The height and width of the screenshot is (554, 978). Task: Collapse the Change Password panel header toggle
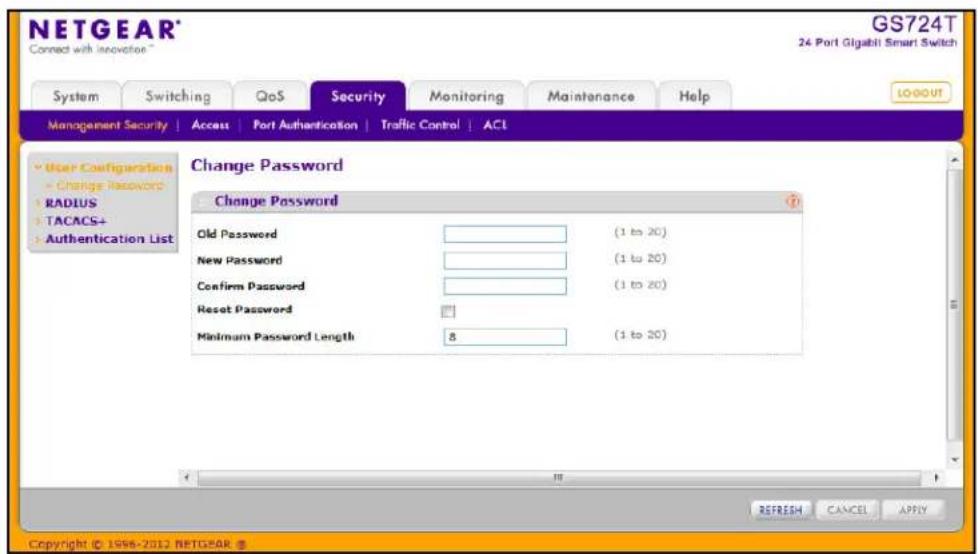tap(202, 202)
